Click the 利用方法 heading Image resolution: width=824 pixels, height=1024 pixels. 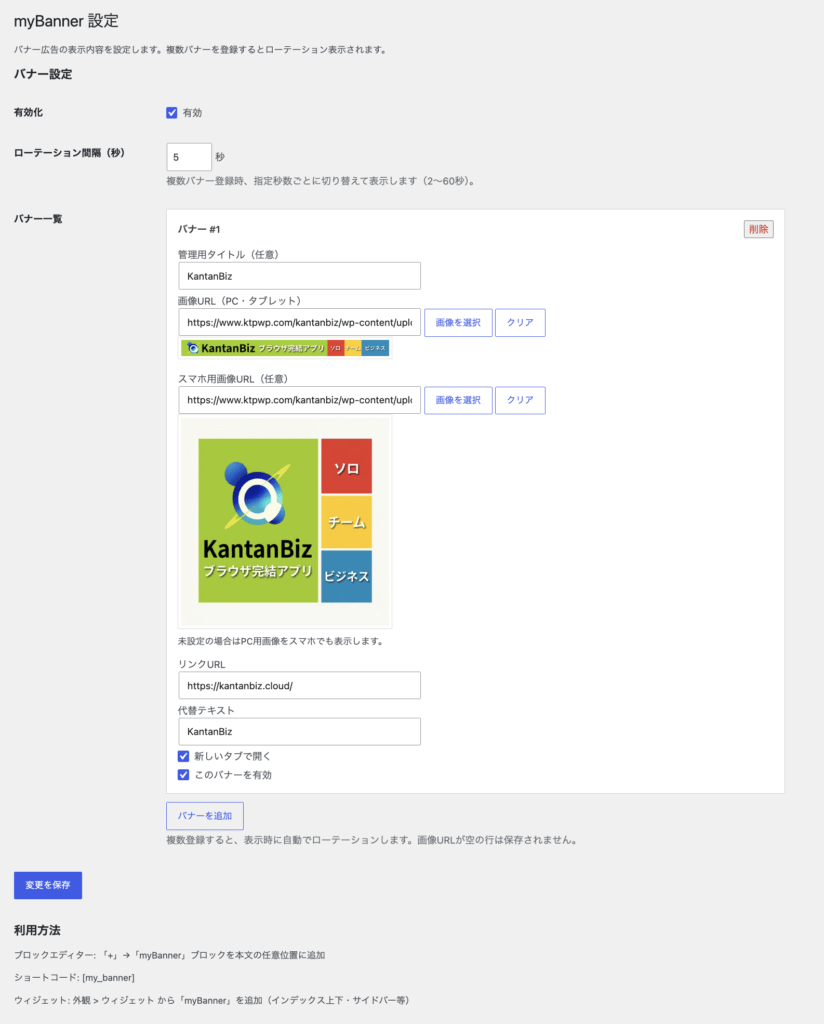tap(37, 931)
